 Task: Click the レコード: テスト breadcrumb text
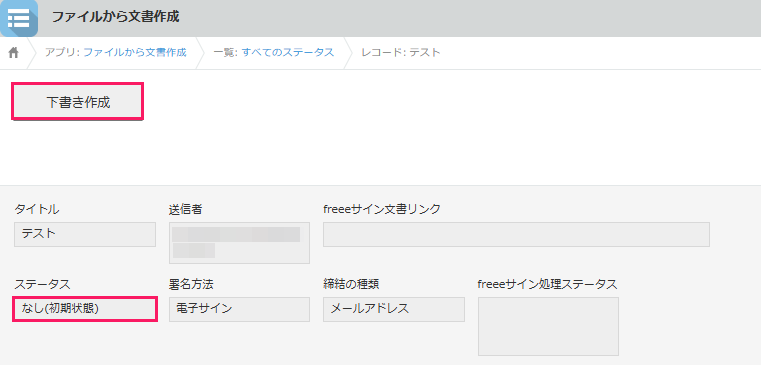pos(401,52)
